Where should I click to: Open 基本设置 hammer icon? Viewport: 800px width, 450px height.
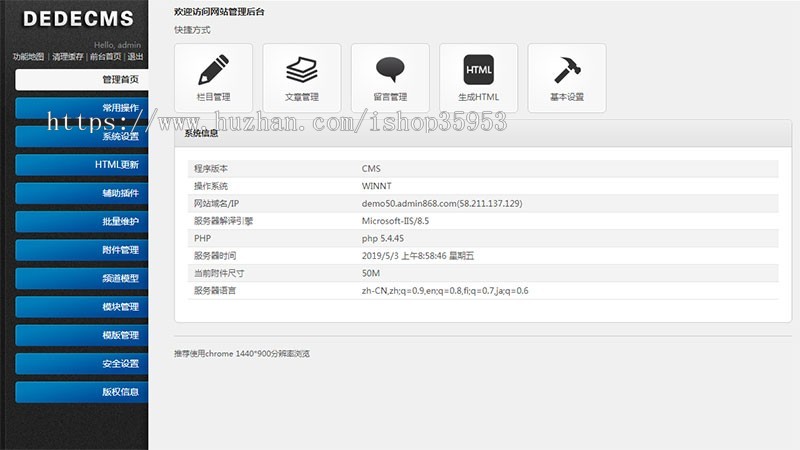click(566, 71)
